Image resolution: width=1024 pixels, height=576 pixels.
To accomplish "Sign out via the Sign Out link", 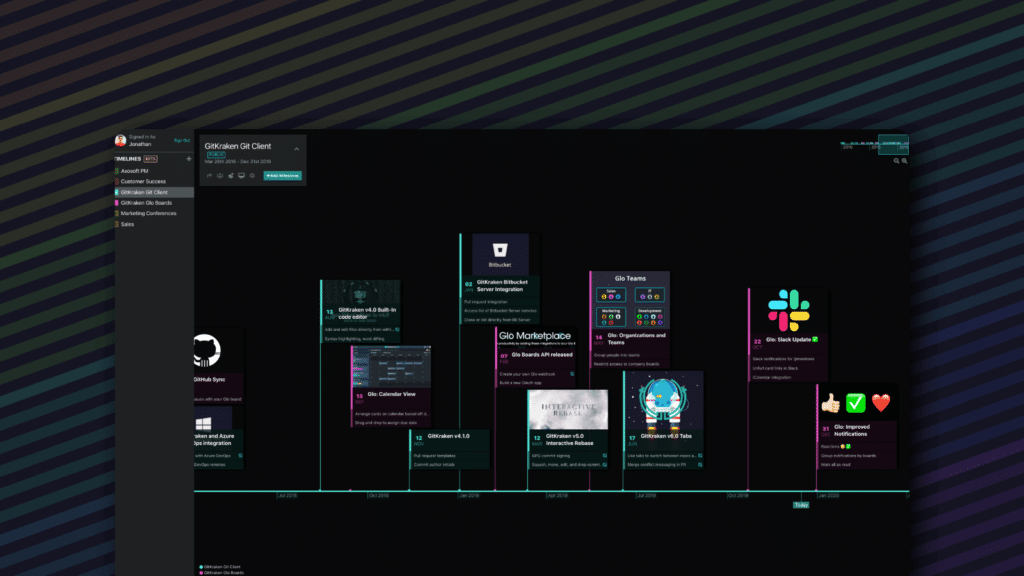I will 182,140.
